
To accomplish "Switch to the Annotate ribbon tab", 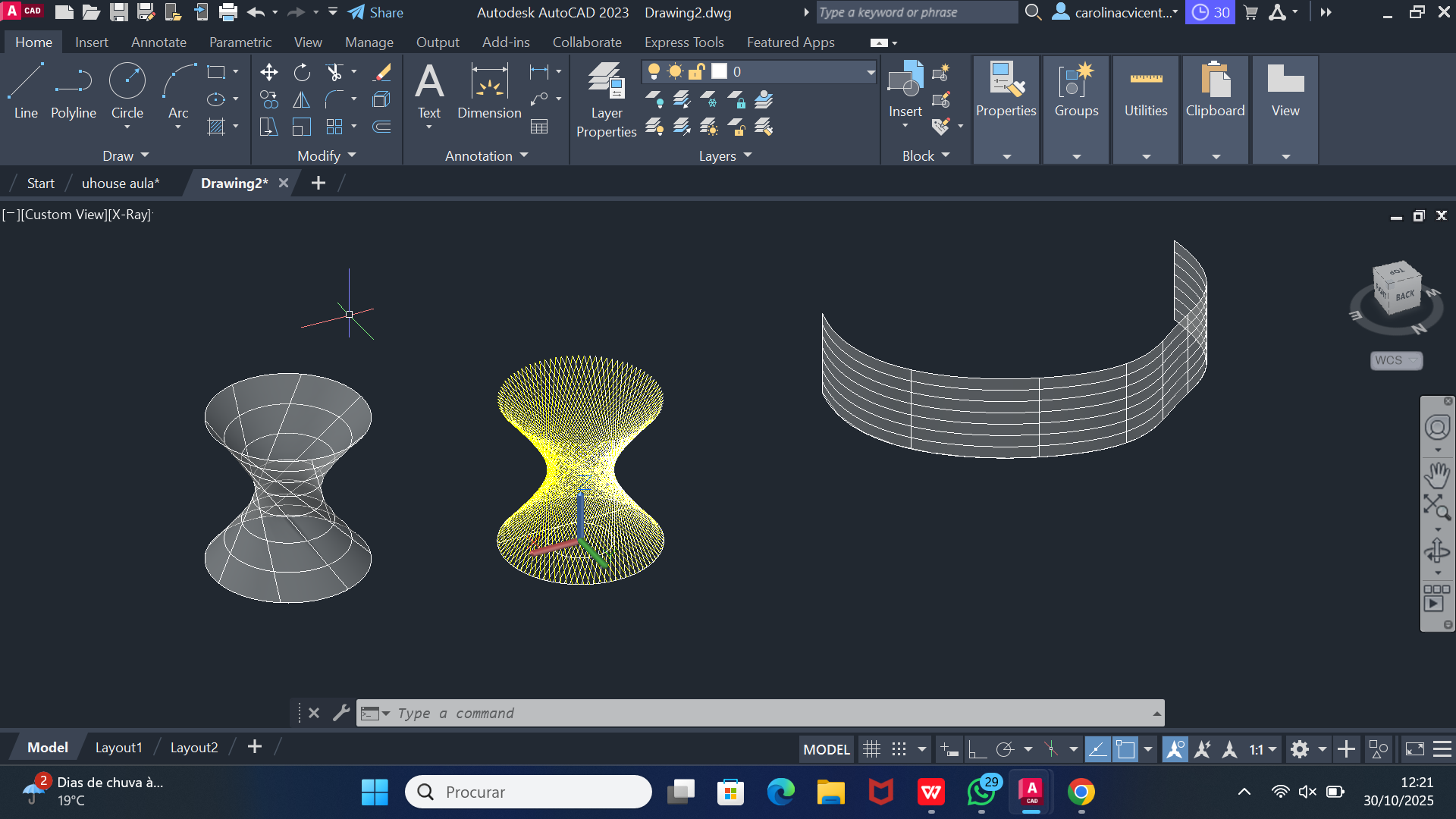I will click(158, 42).
